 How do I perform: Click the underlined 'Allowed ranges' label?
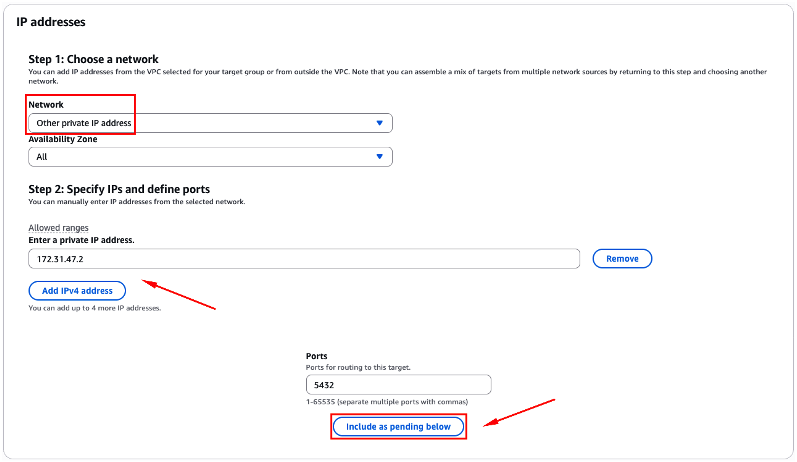58,229
